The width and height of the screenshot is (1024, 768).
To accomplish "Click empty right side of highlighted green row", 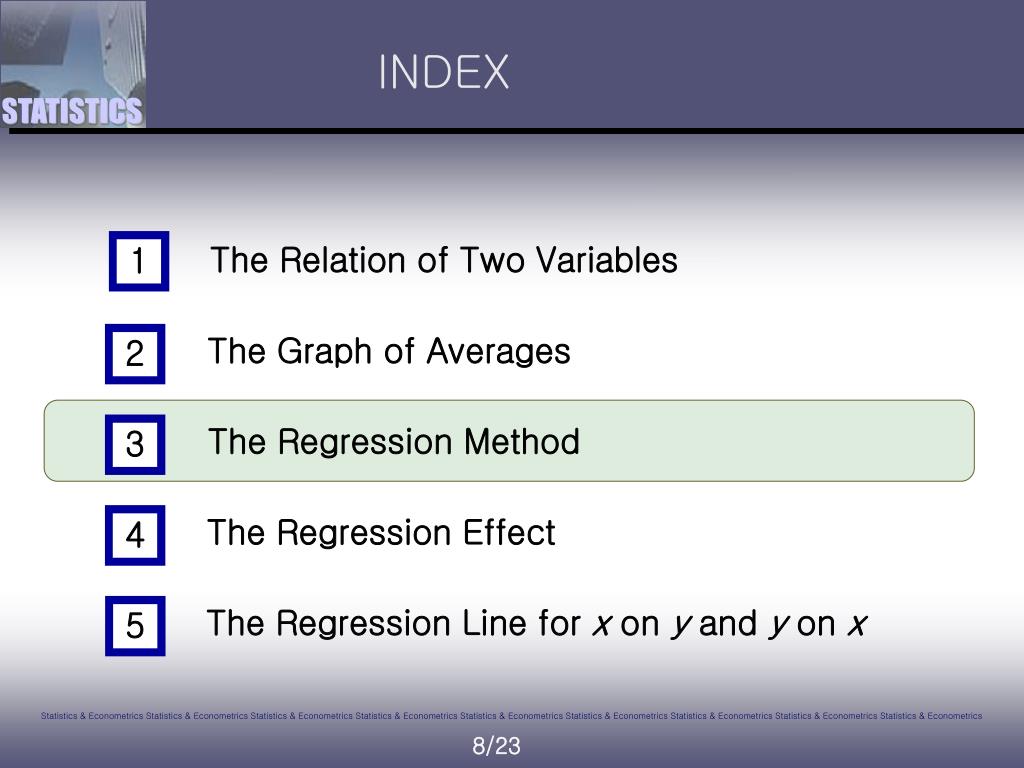I will coord(800,441).
